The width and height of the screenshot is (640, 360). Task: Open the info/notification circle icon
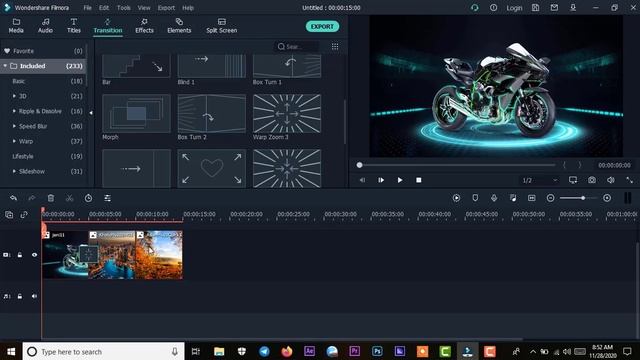493,8
